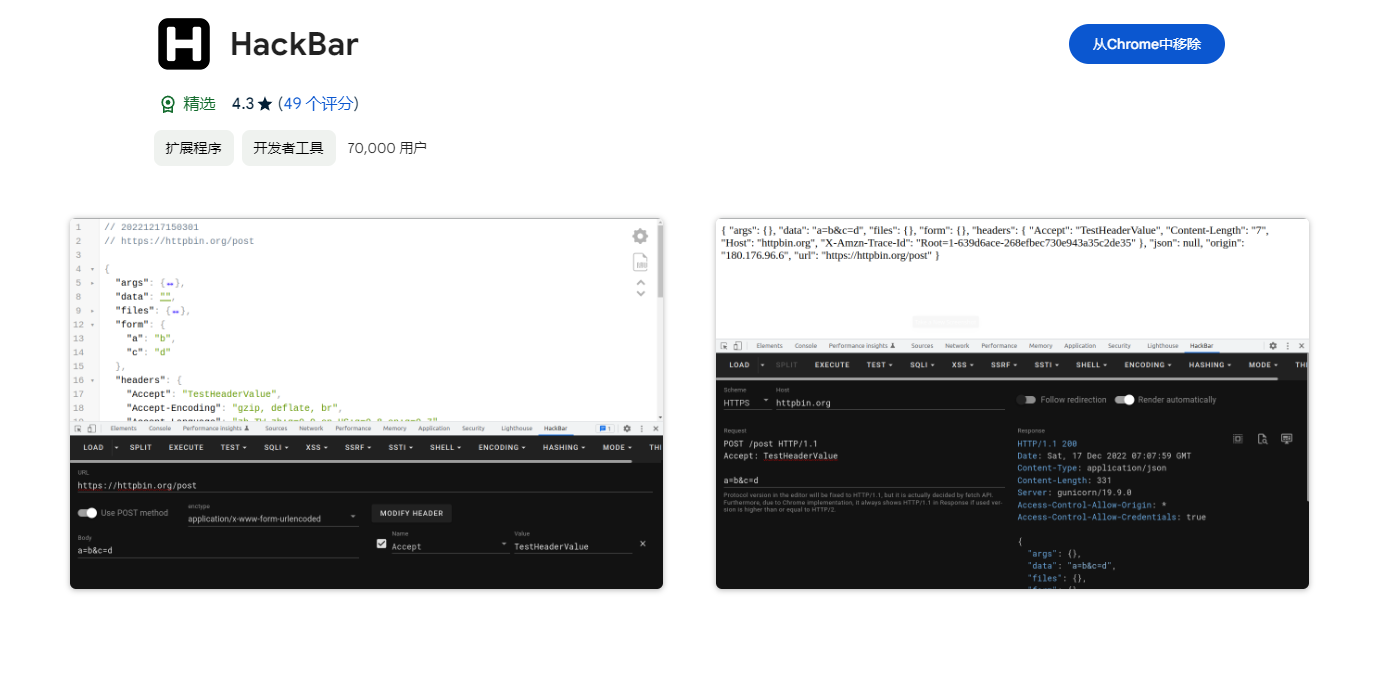
Task: Remove the Accept header with its X icon
Action: pyautogui.click(x=643, y=544)
